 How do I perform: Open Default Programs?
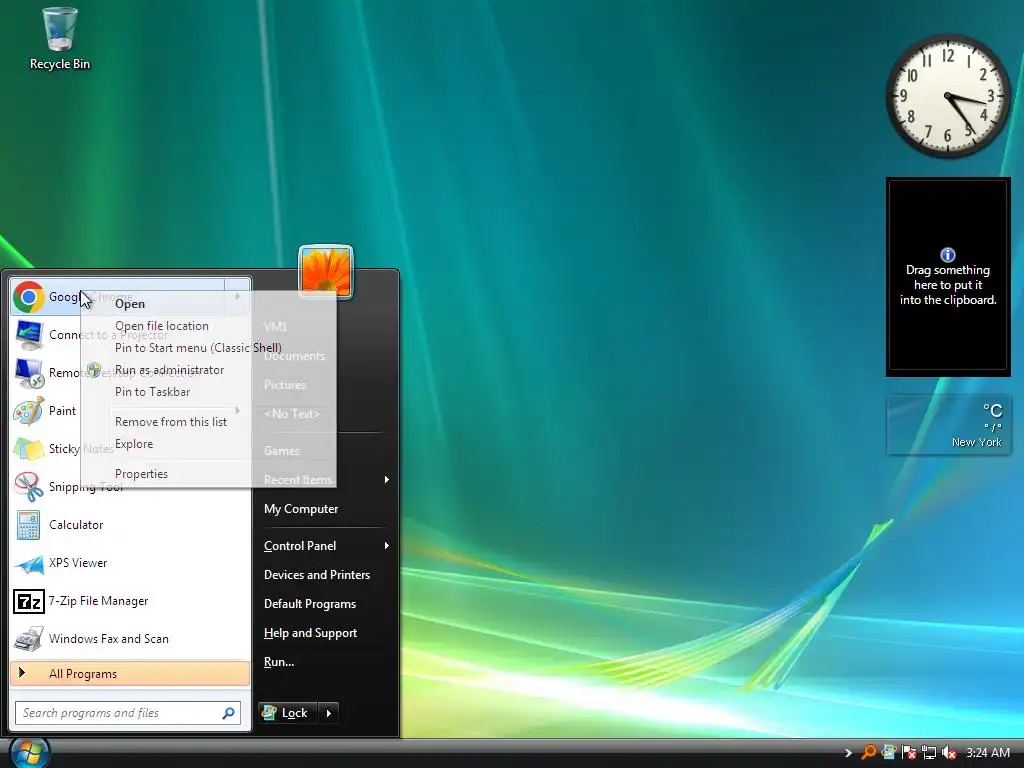point(310,604)
